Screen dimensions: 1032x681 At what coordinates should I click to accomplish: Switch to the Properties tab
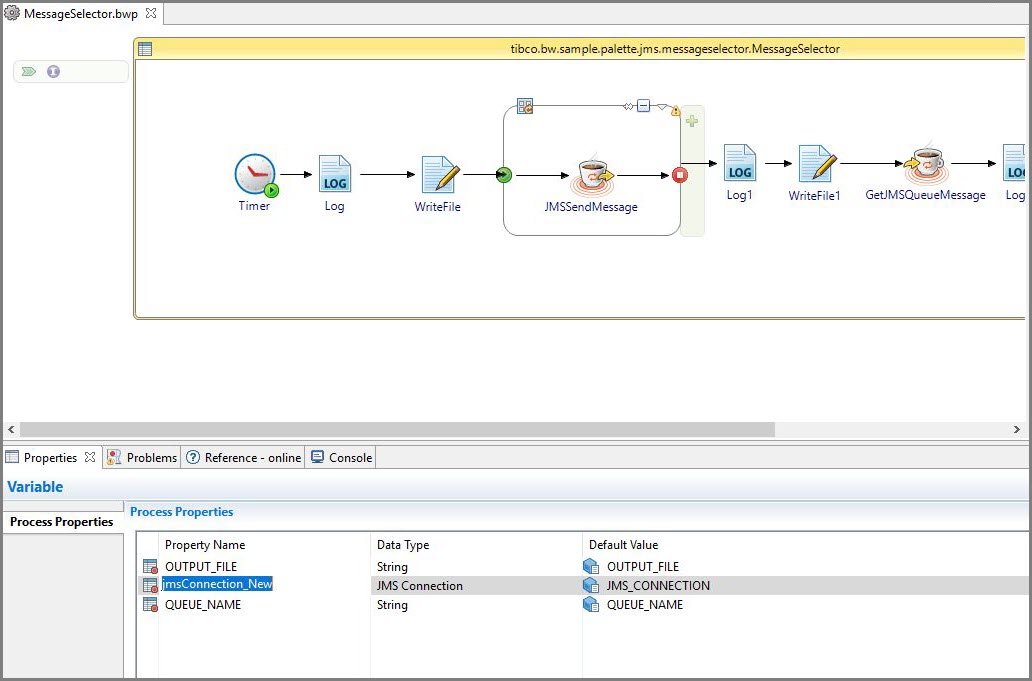coord(50,457)
